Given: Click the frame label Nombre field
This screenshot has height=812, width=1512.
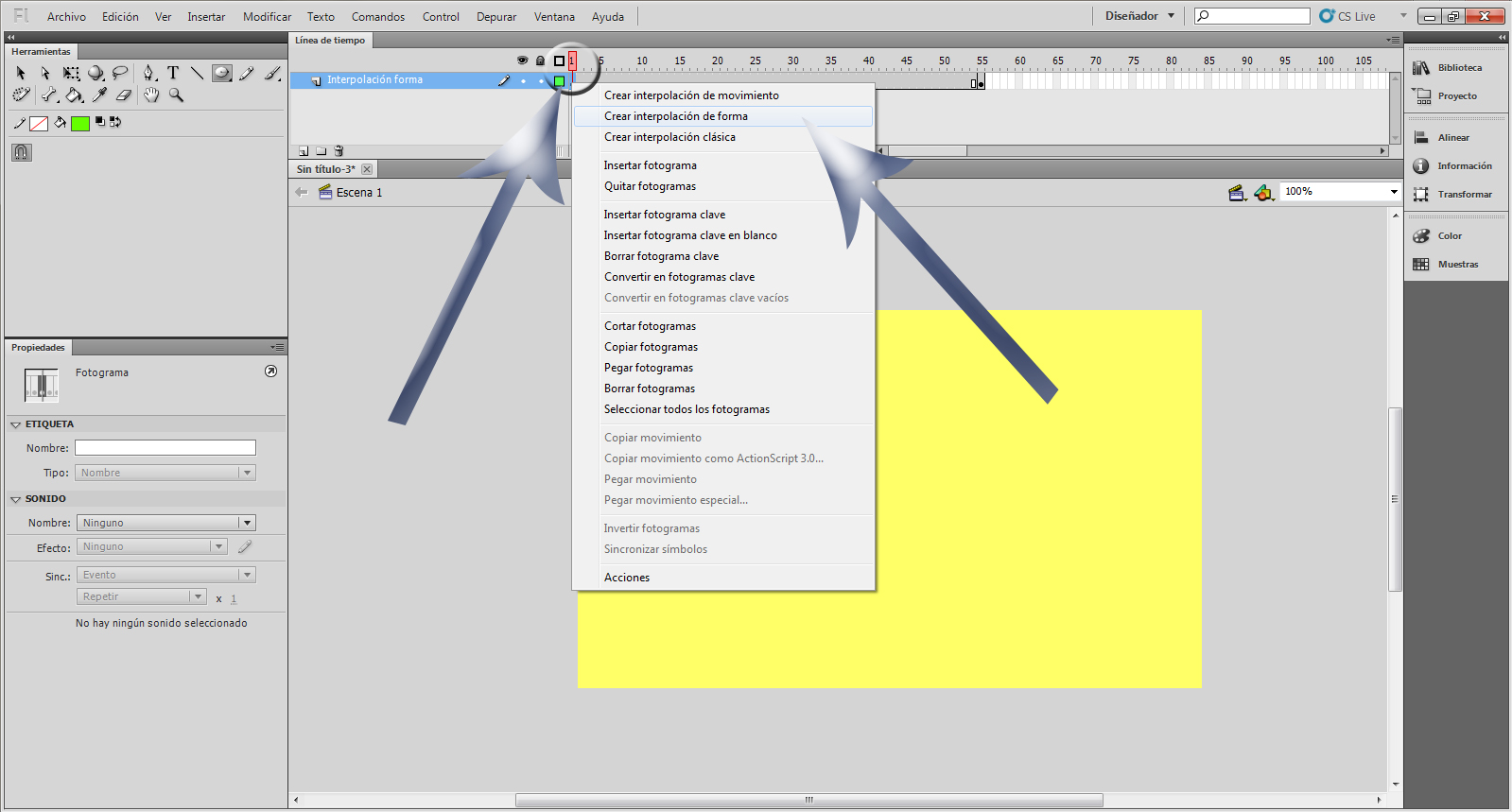Looking at the screenshot, I should tap(165, 448).
